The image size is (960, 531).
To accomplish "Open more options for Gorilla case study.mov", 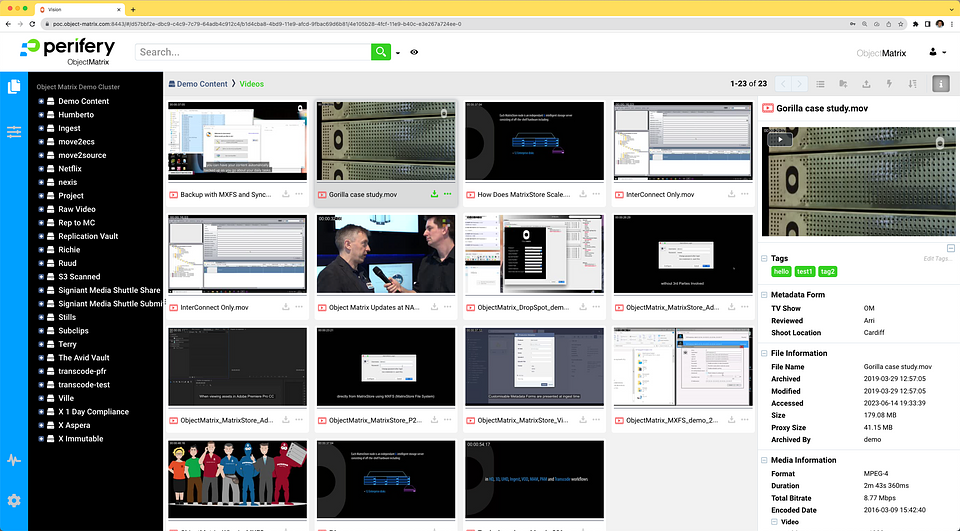I will 447,194.
